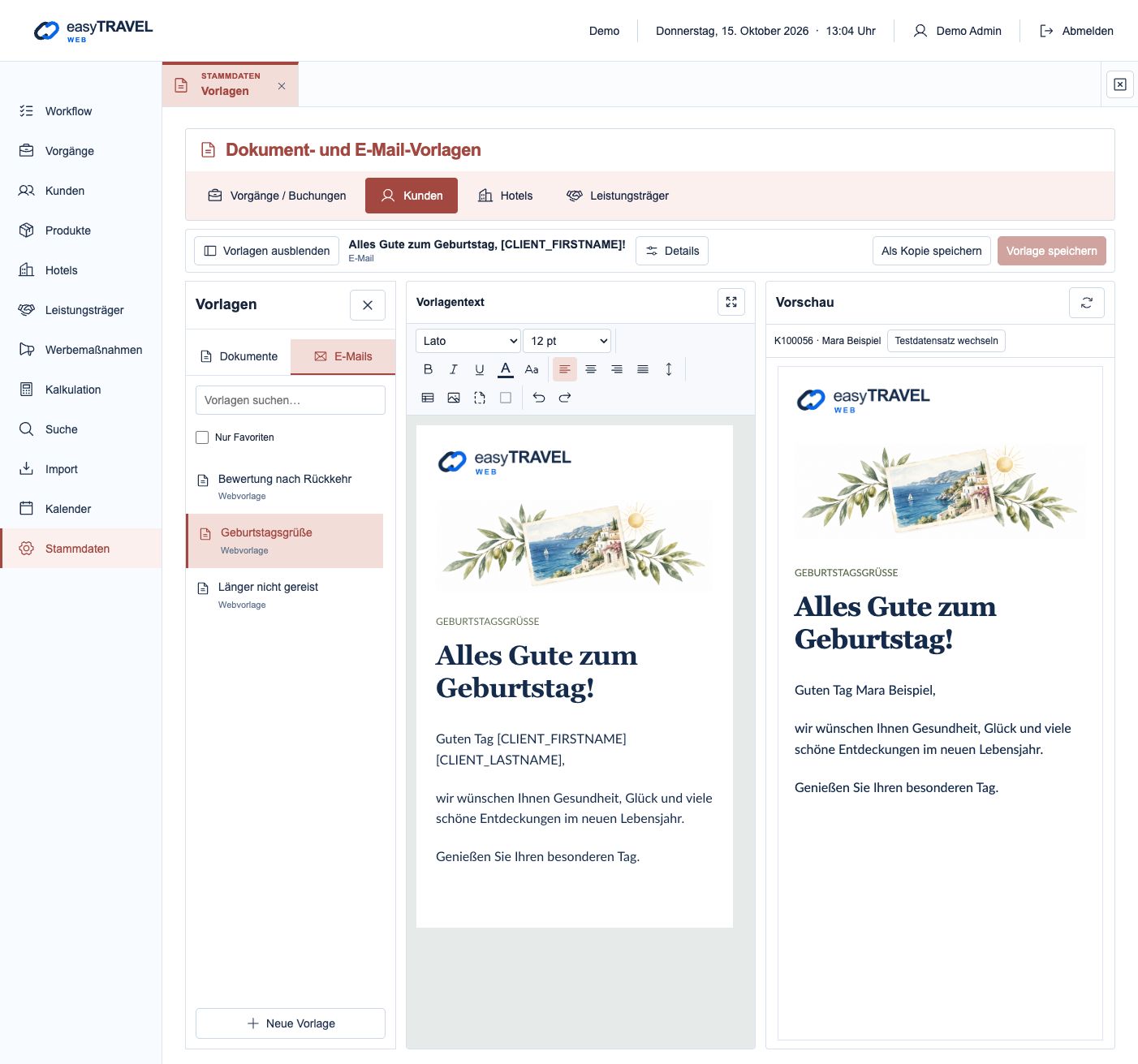The height and width of the screenshot is (1064, 1138).
Task: Click the Aa text case icon
Action: tap(532, 369)
